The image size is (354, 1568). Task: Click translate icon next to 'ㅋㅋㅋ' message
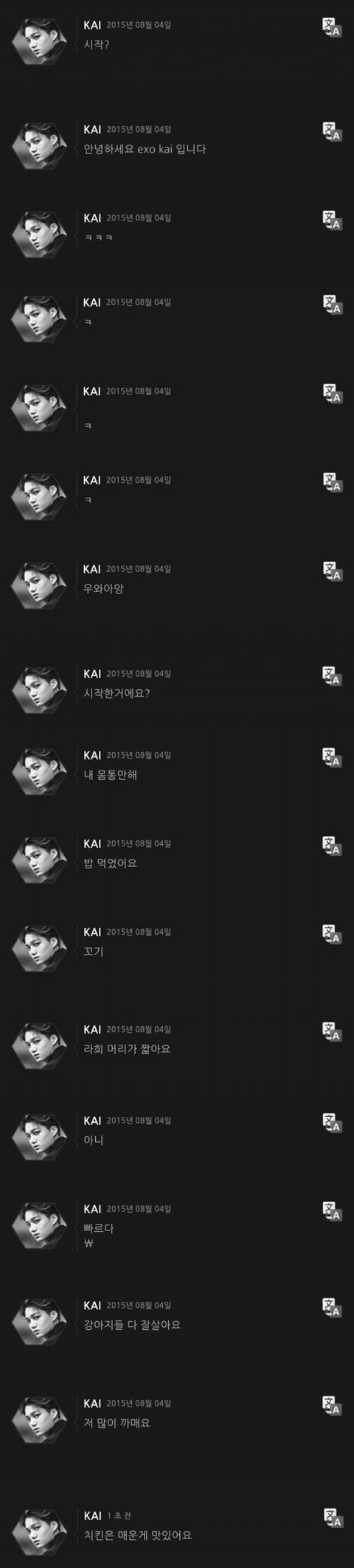(333, 221)
